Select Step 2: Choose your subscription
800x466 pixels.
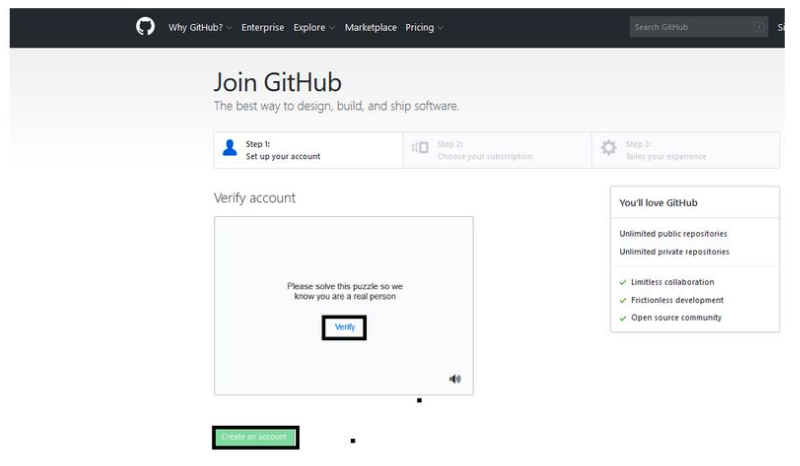coord(497,150)
